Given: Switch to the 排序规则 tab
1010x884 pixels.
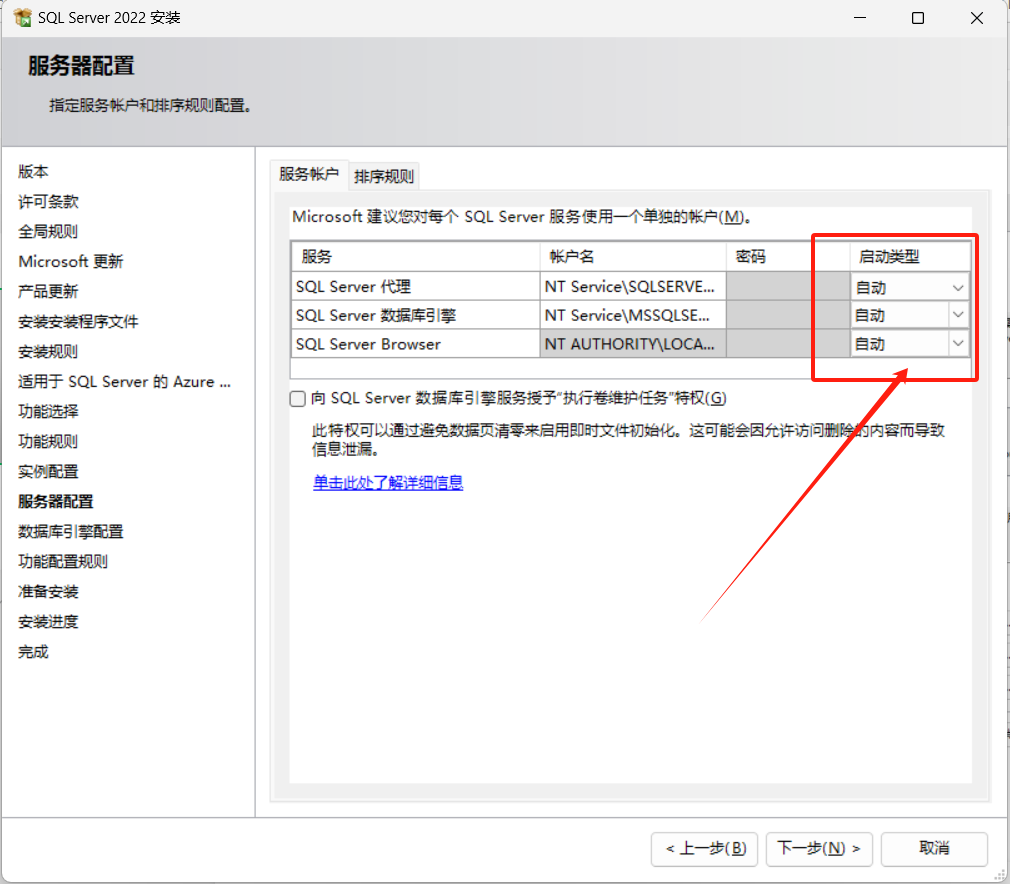Looking at the screenshot, I should 384,175.
